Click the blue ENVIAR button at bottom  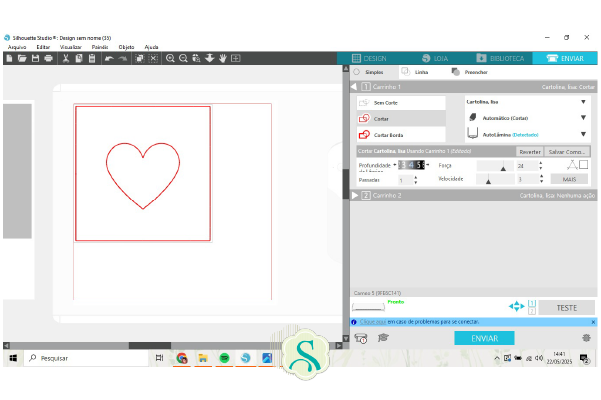[x=484, y=338]
